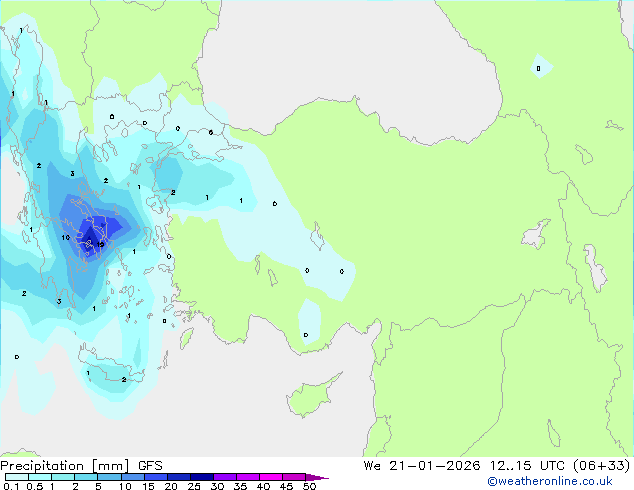The image size is (634, 490).
Task: Click the legend label '0.1'
Action: 11,486
